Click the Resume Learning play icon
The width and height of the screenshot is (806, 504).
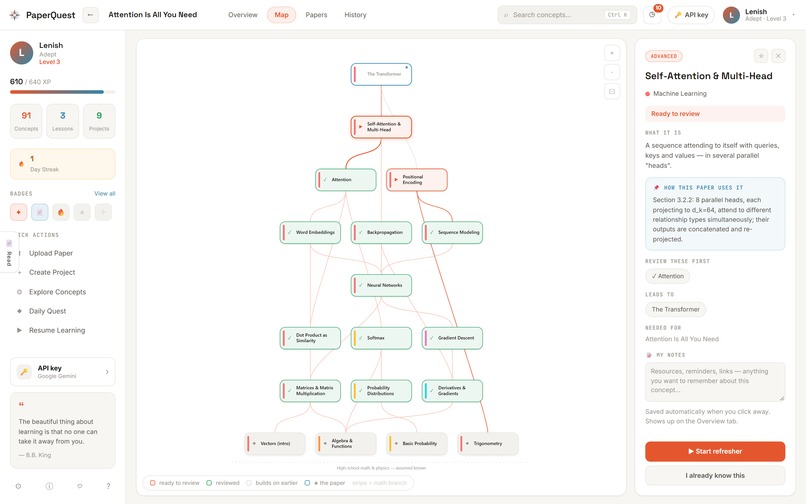tap(20, 330)
